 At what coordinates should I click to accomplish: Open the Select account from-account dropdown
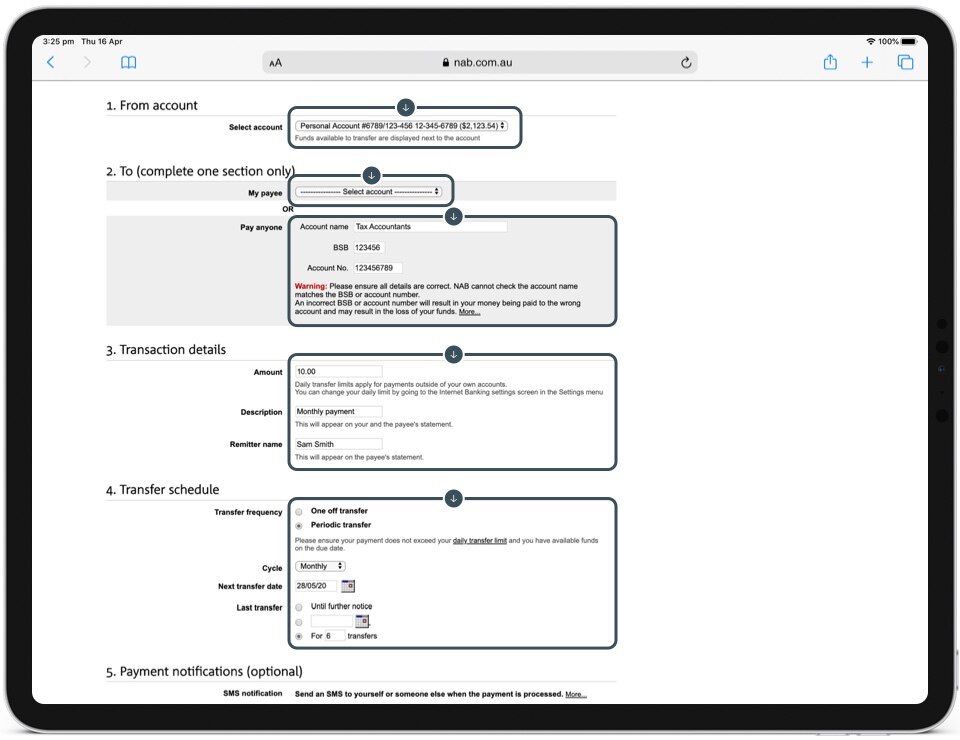point(401,126)
